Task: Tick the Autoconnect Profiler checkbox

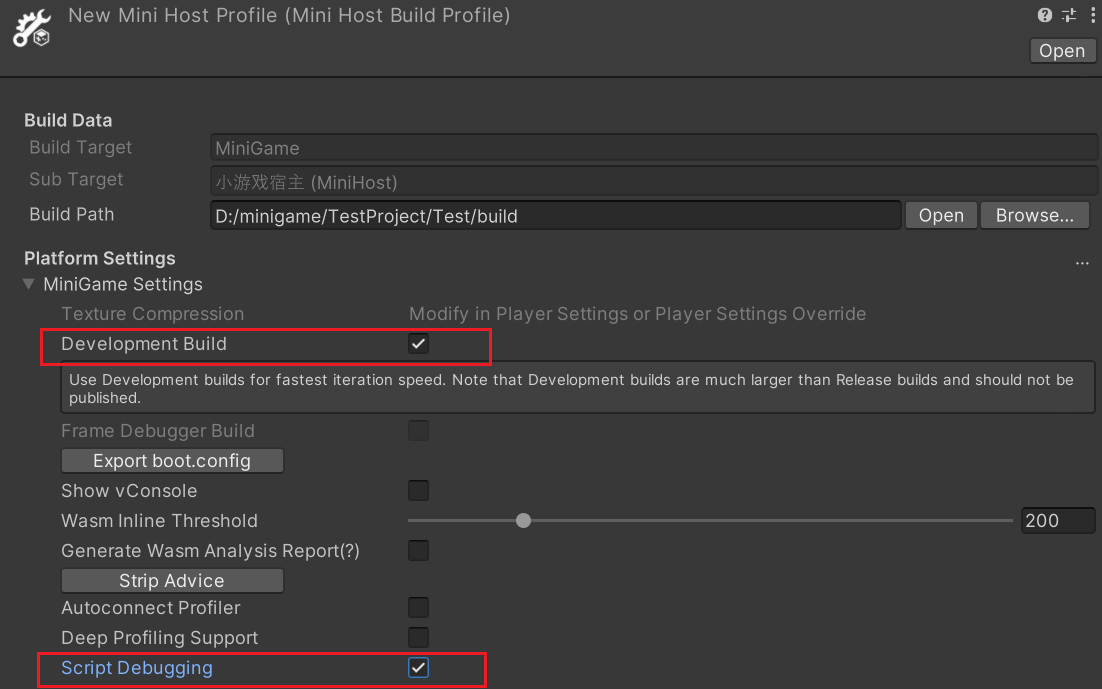Action: coord(418,608)
